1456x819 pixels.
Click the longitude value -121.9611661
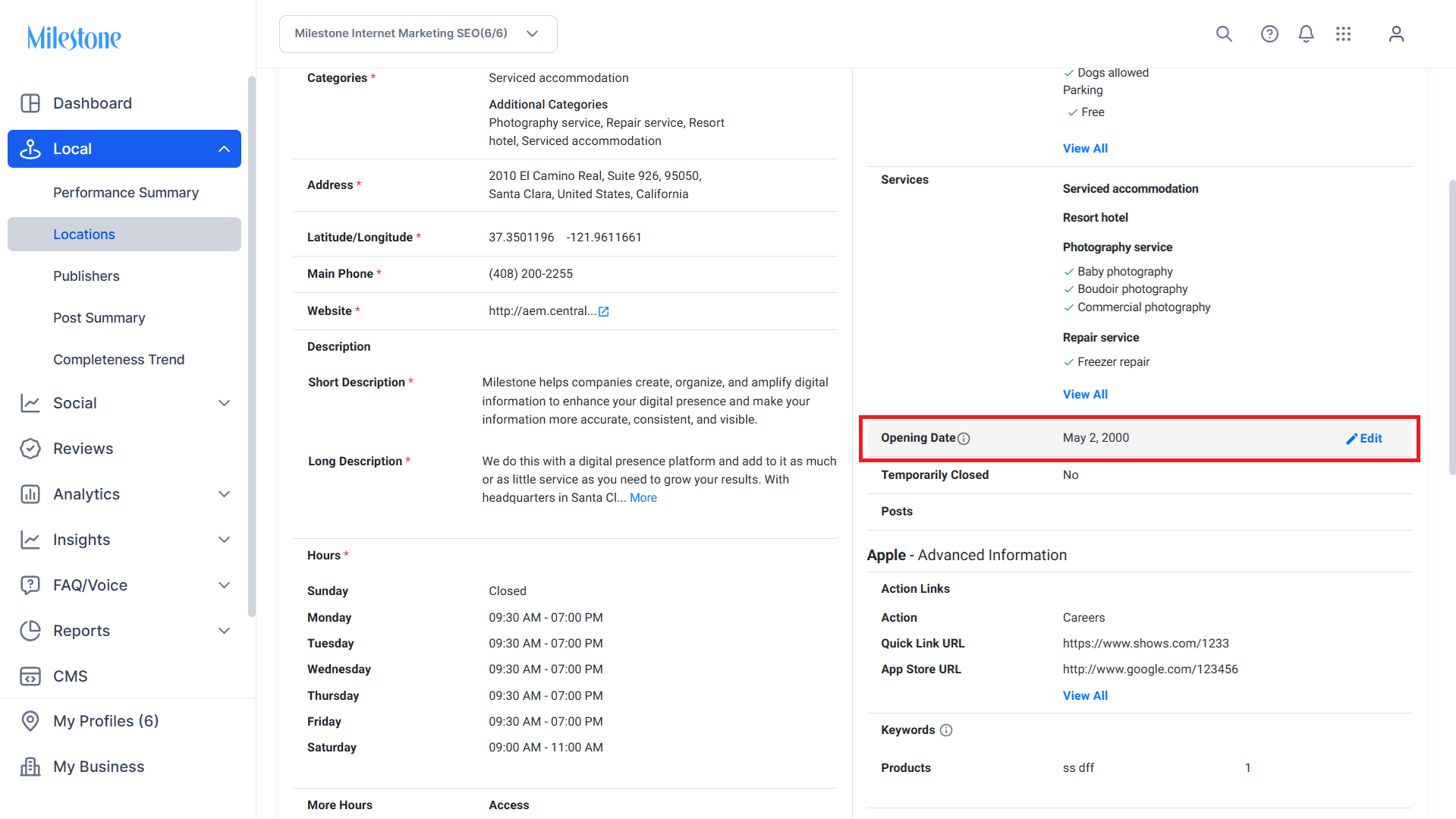(x=604, y=238)
